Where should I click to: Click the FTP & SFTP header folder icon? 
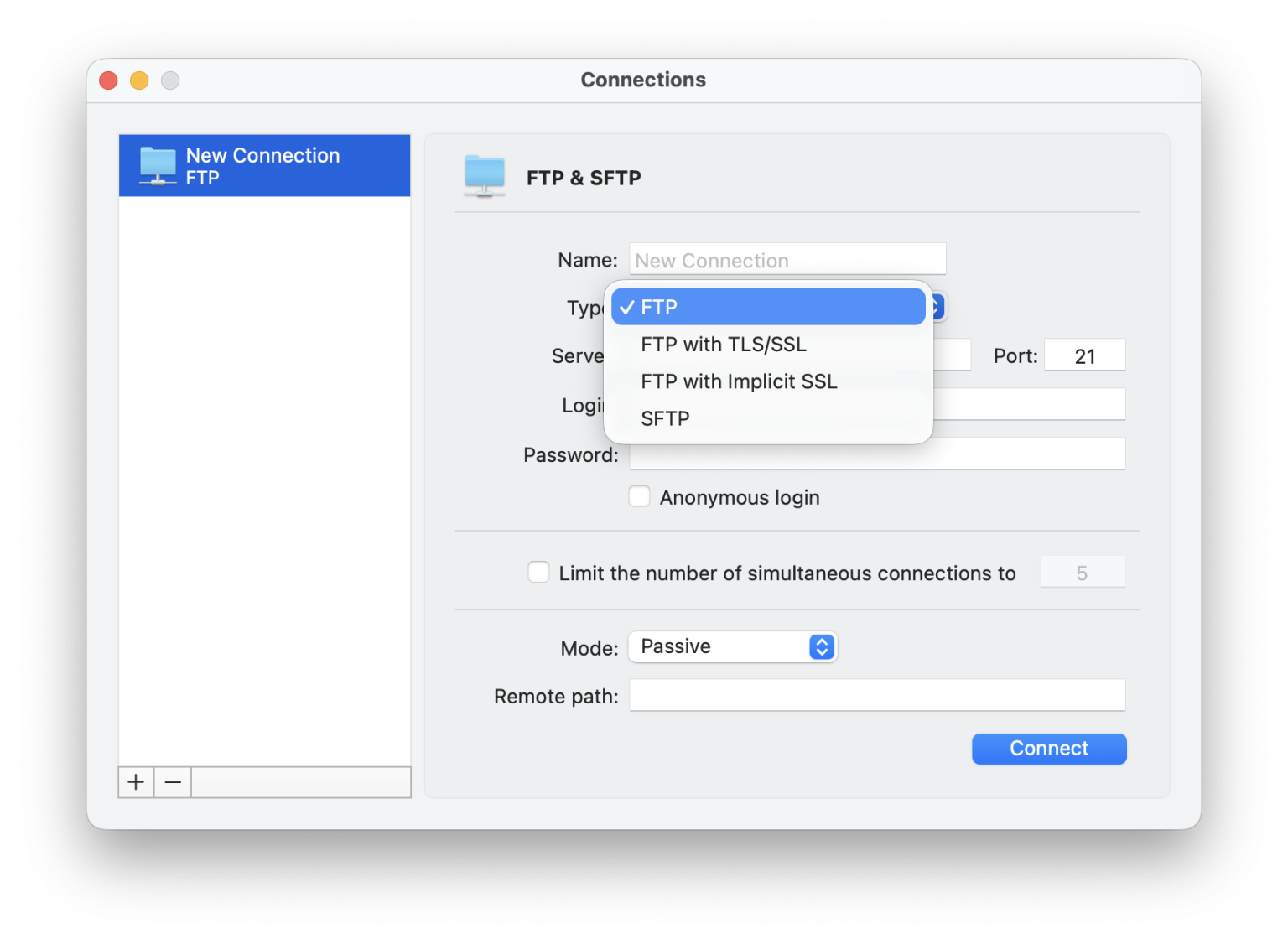(485, 176)
